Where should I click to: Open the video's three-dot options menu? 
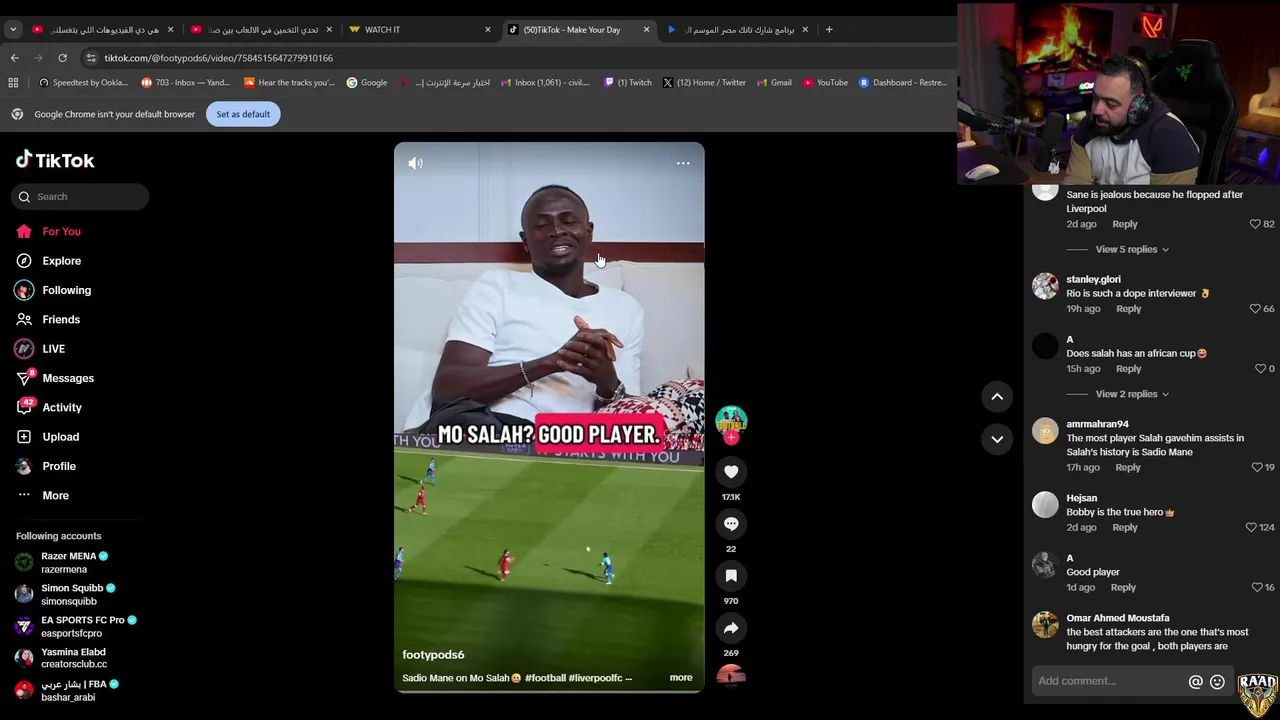pos(683,163)
